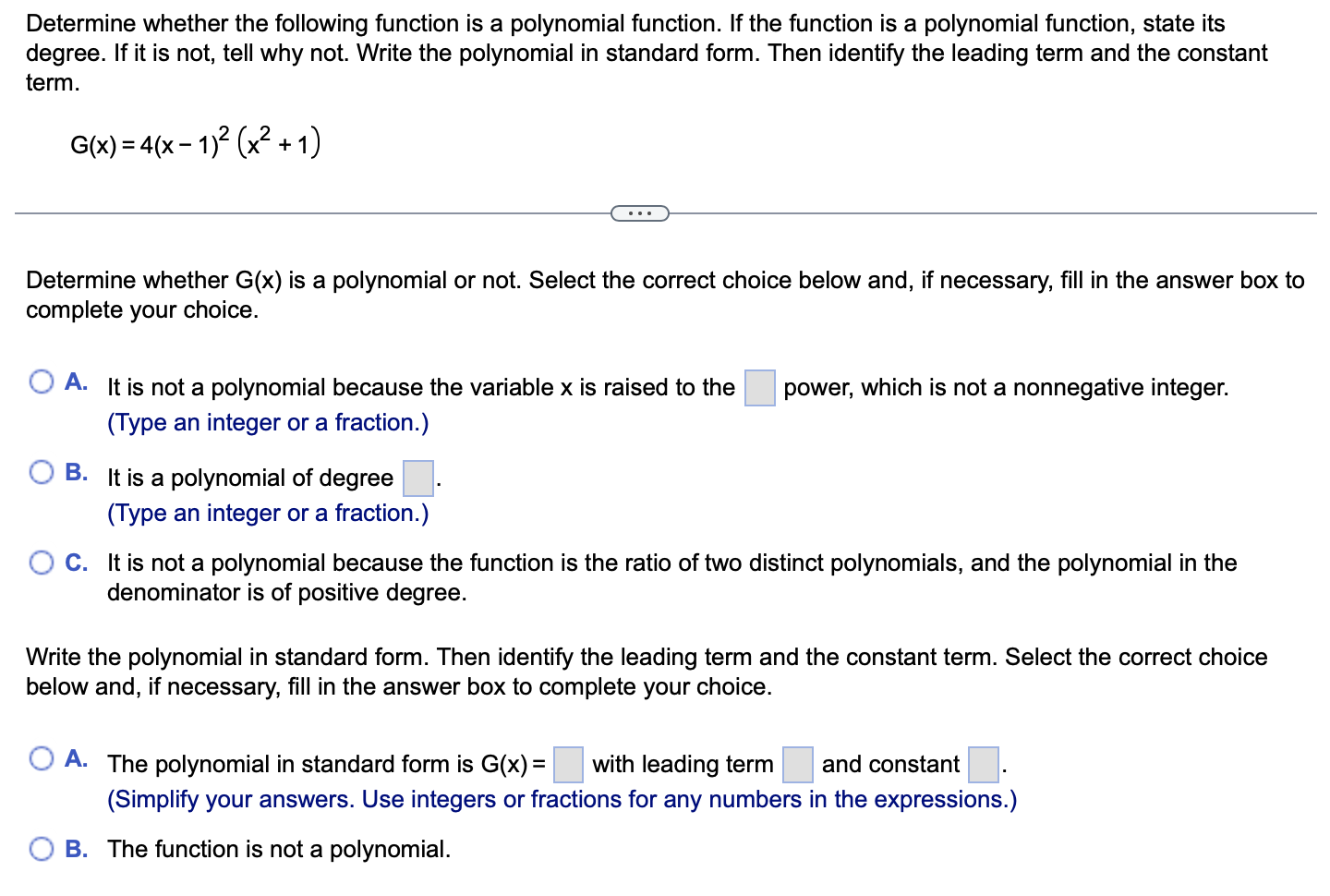Viewport: 1330px width, 896px height.
Task: Click the Simplify your answers instruction text
Action: 562,799
